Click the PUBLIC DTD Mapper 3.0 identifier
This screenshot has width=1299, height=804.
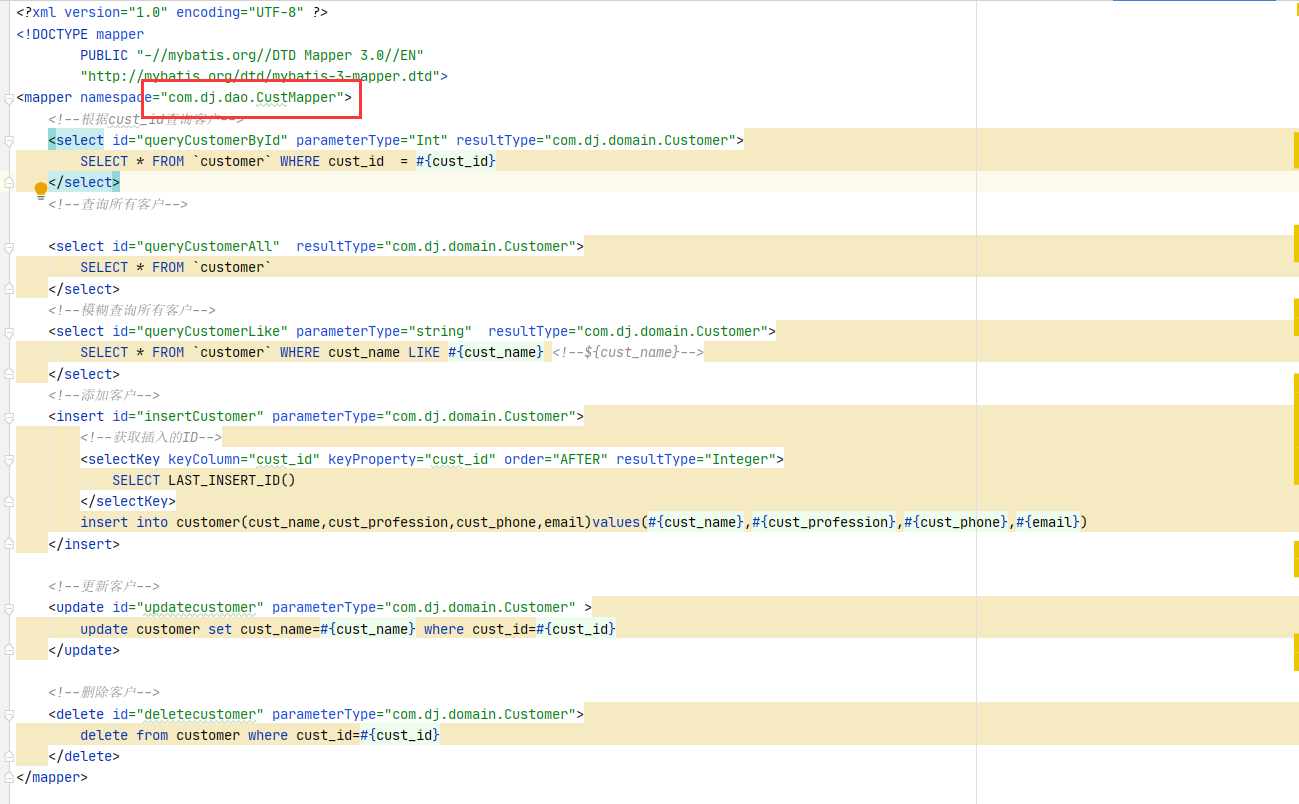pyautogui.click(x=252, y=55)
